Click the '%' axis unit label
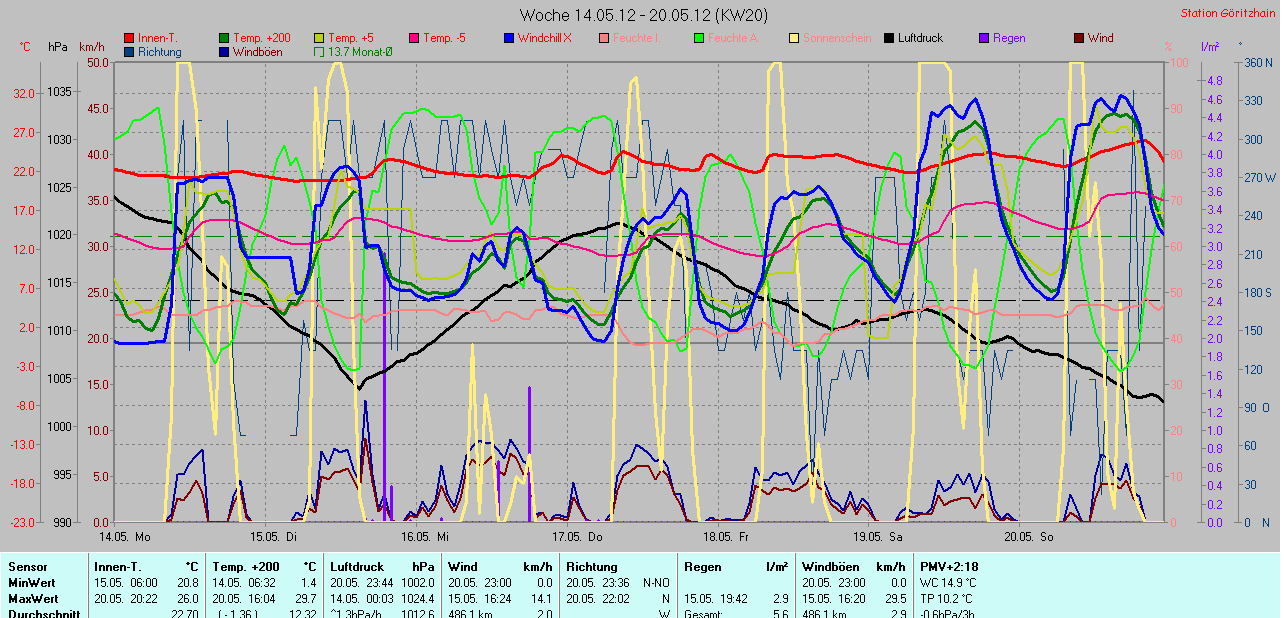This screenshot has width=1284, height=618. click(x=1167, y=47)
